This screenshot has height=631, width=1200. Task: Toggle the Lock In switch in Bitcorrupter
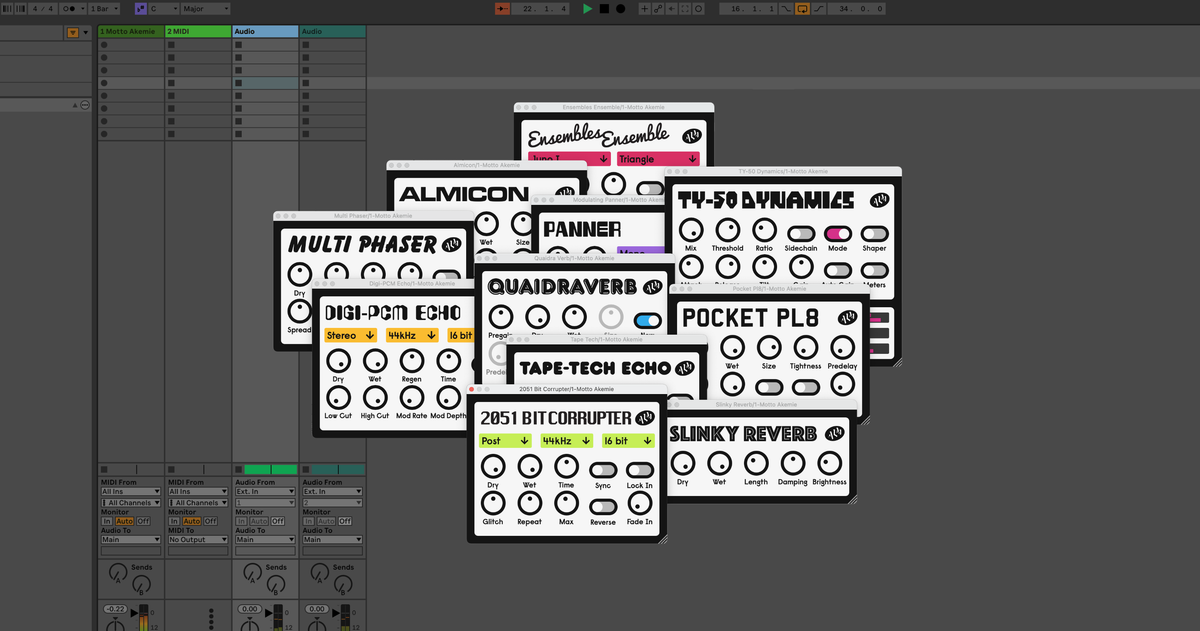640,470
